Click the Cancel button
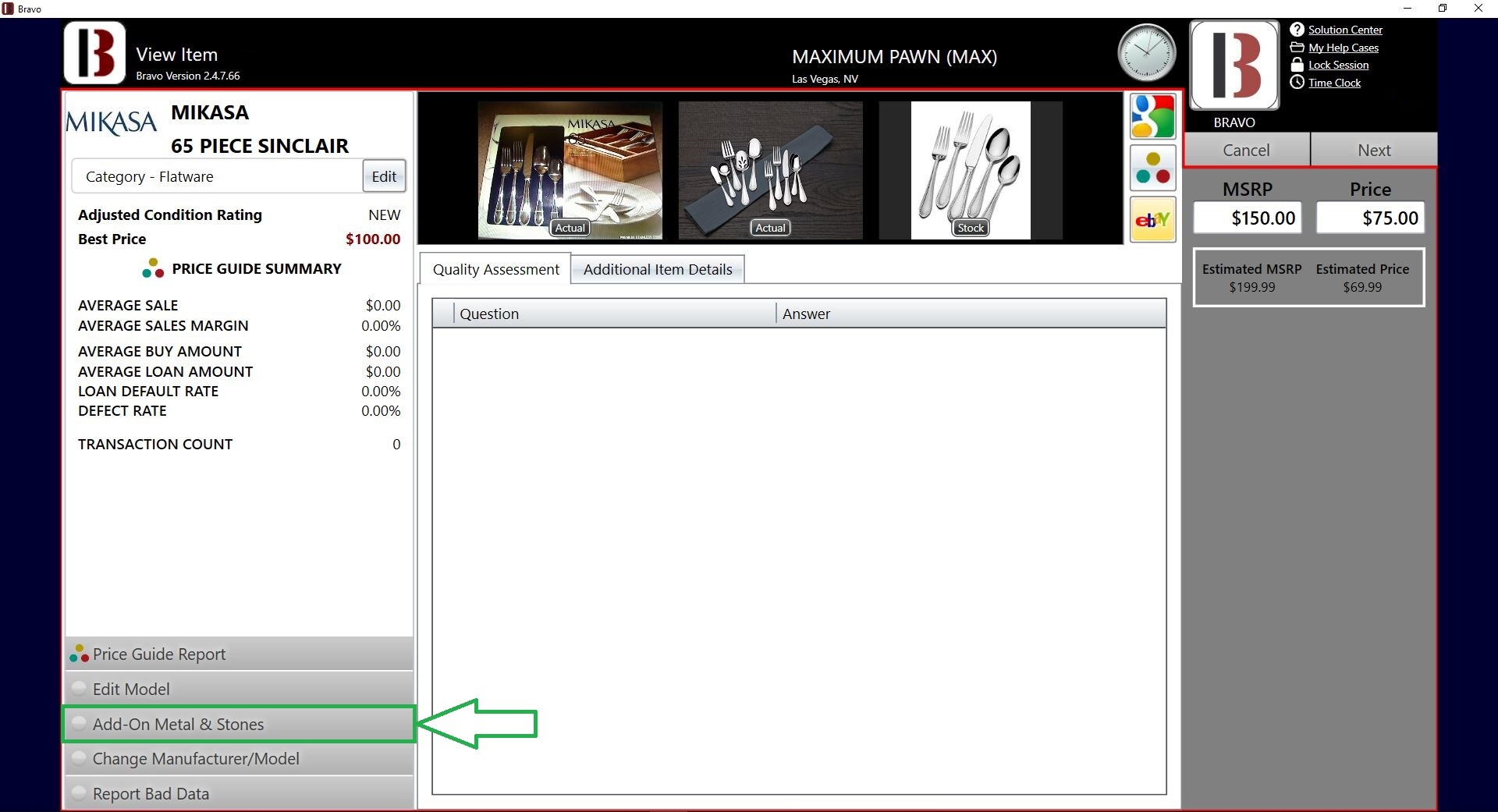This screenshot has height=812, width=1498. coord(1246,150)
